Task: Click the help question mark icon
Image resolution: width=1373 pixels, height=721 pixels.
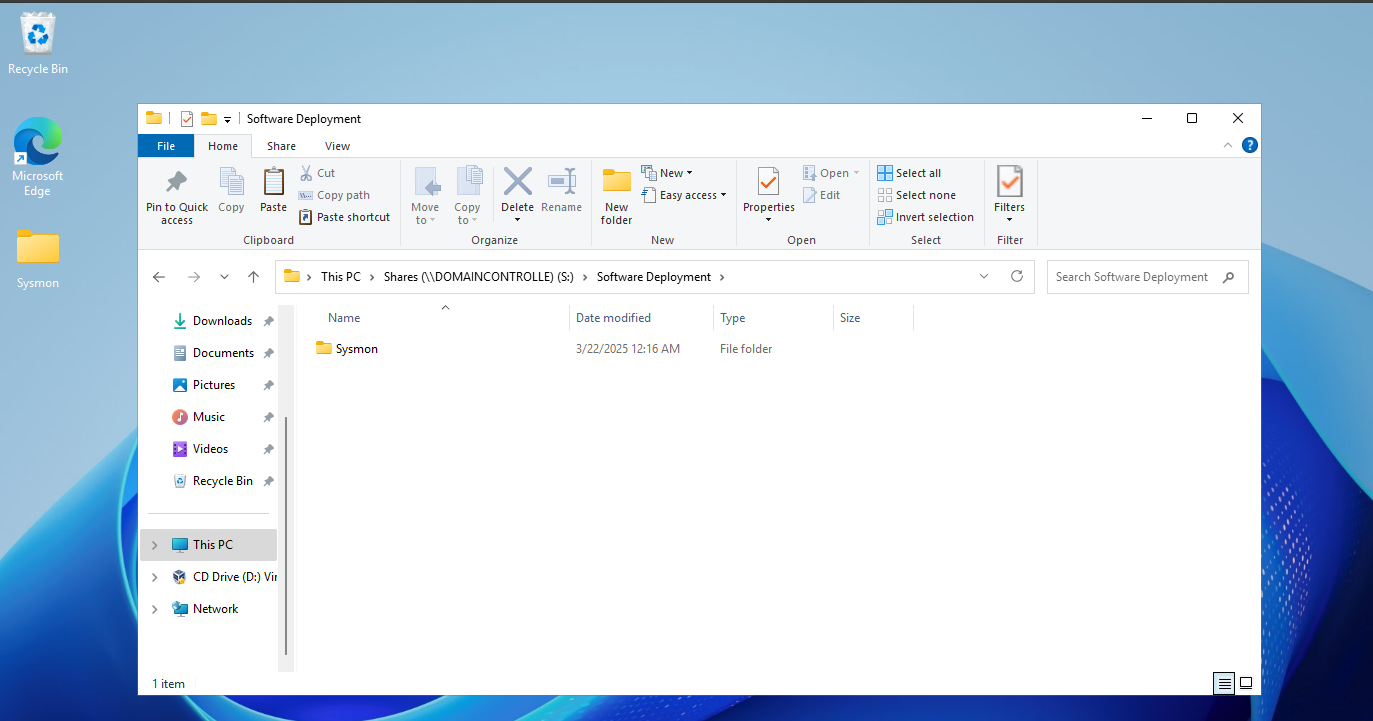Action: click(1249, 146)
